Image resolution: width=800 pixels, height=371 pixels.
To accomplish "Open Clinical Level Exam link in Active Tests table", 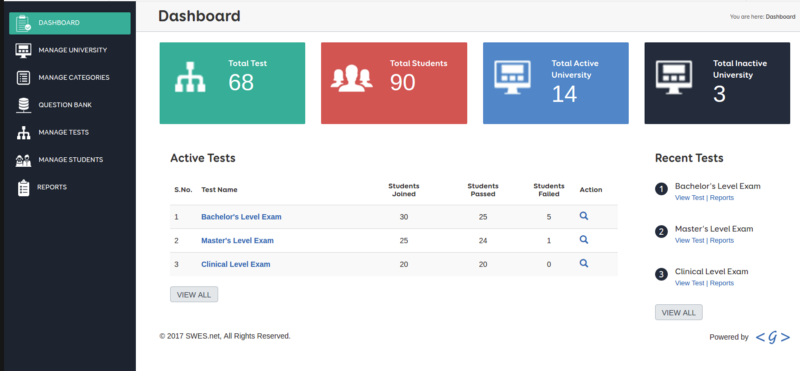I will click(236, 264).
